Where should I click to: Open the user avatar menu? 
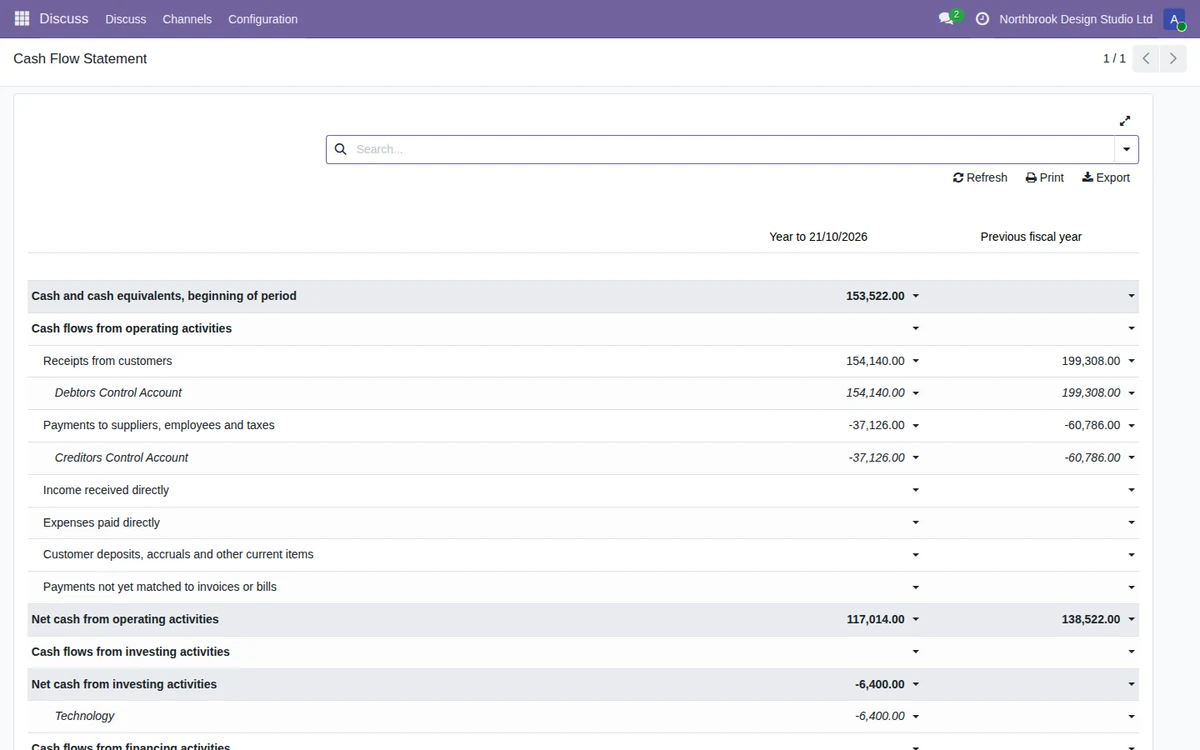(1174, 19)
